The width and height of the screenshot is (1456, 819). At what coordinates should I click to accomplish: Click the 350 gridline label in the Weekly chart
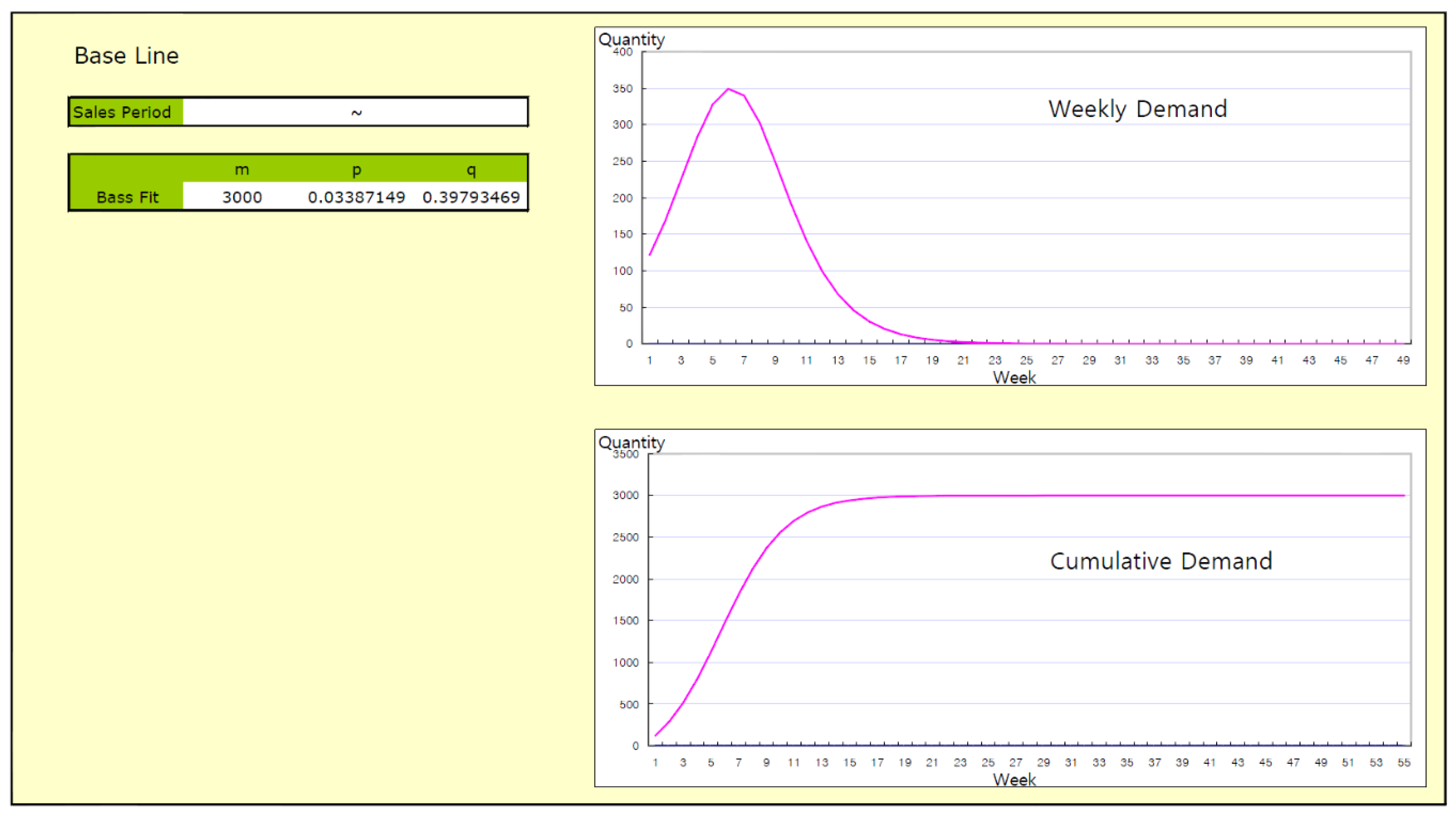click(x=622, y=89)
